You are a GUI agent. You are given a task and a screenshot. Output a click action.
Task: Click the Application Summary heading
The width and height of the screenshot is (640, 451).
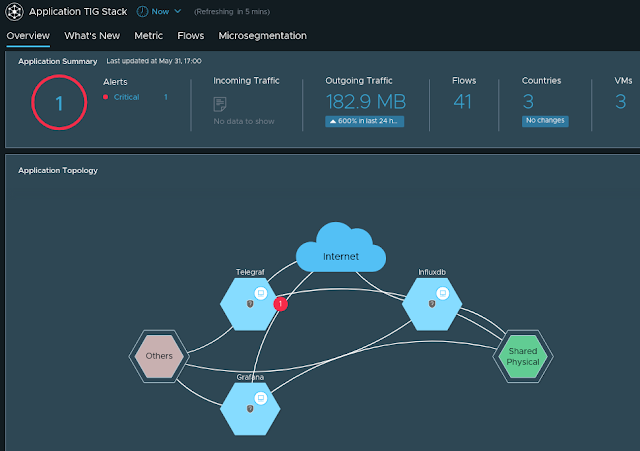click(58, 61)
